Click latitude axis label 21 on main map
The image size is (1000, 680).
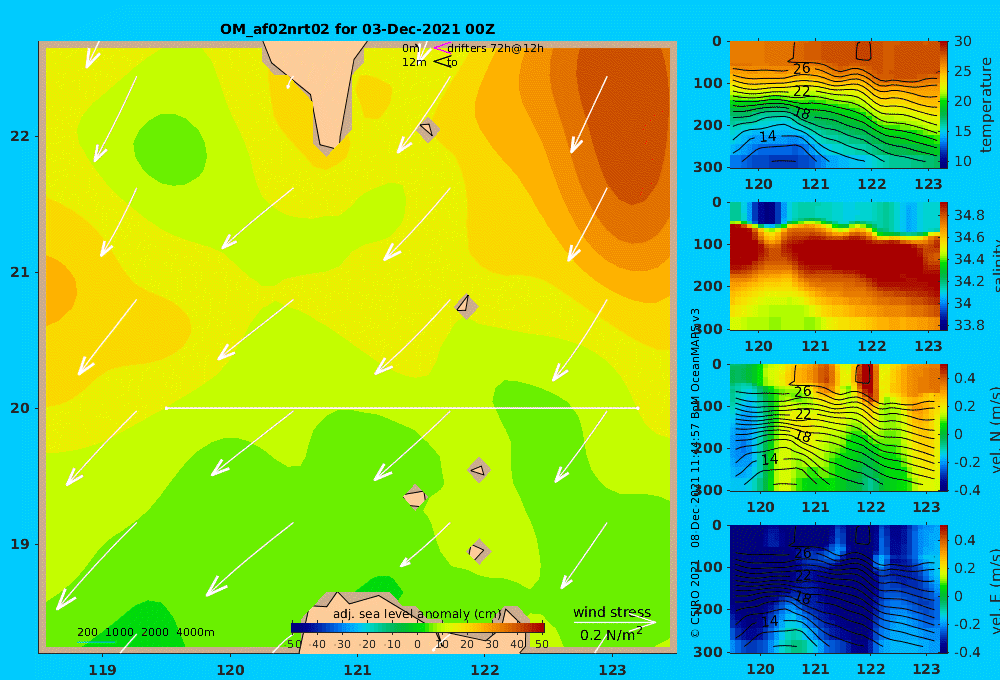[20, 272]
